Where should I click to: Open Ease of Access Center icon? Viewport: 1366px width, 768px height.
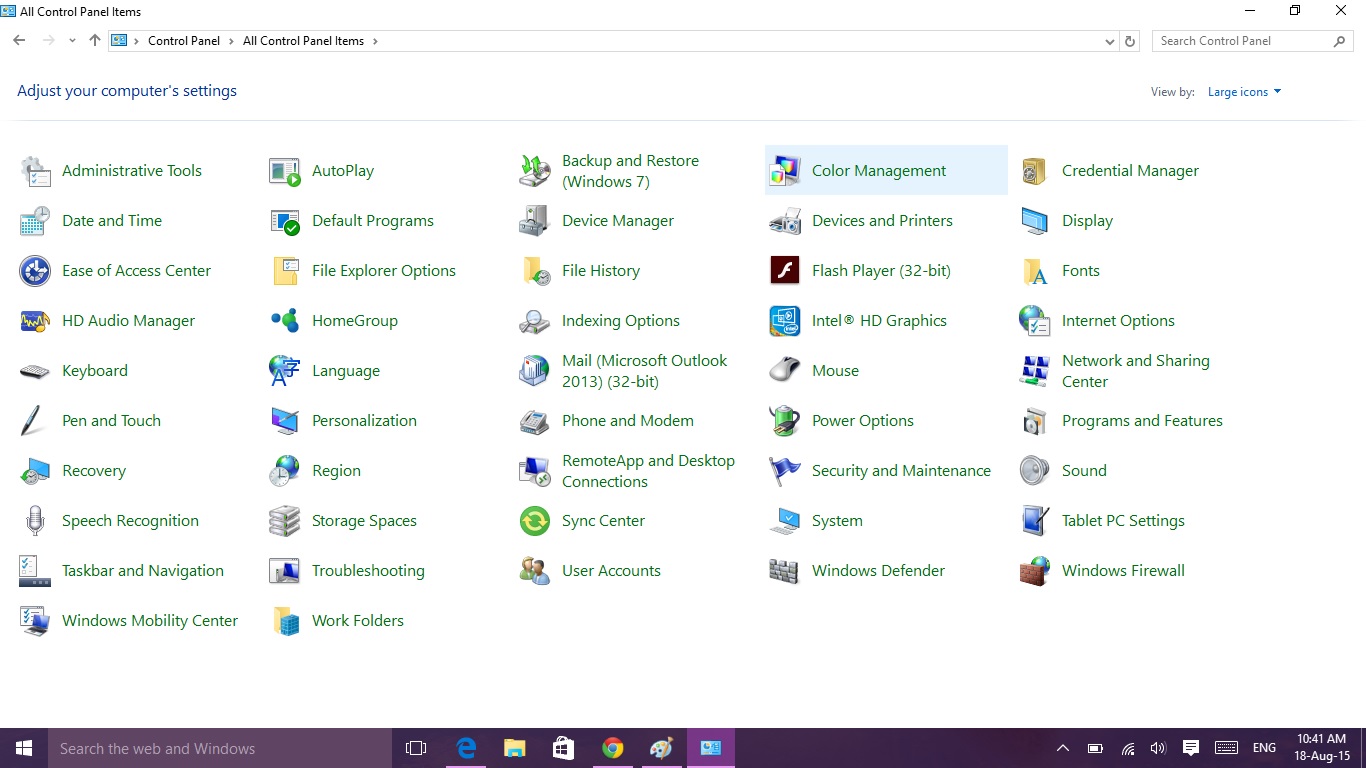click(x=35, y=271)
